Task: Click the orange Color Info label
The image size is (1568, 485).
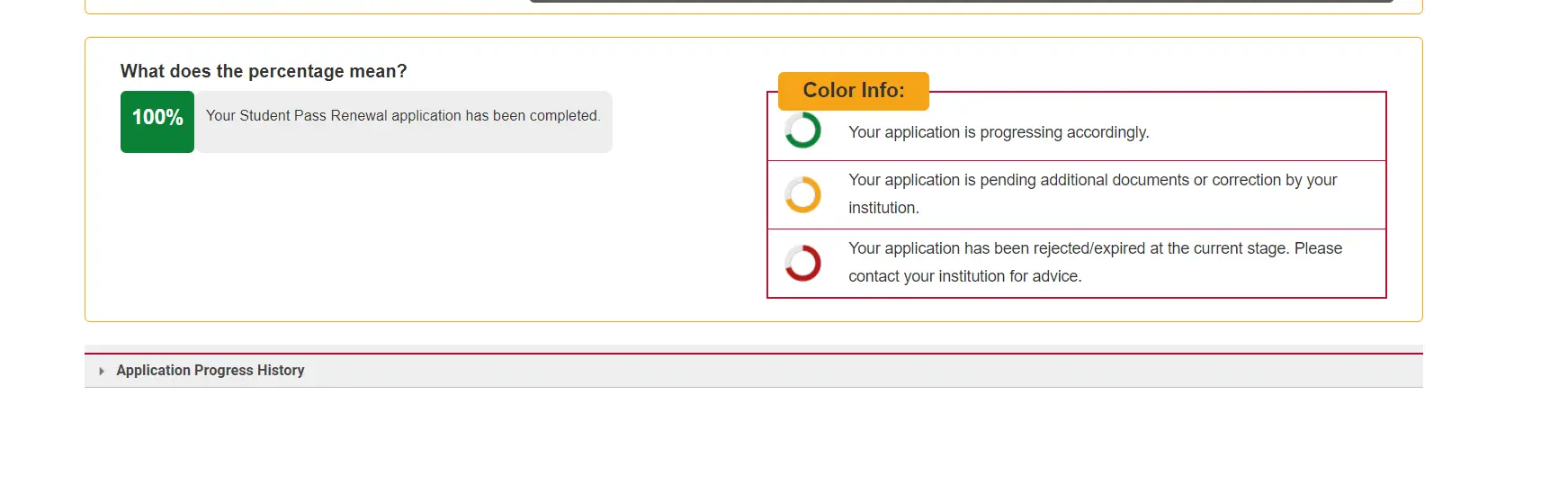Action: pos(853,91)
